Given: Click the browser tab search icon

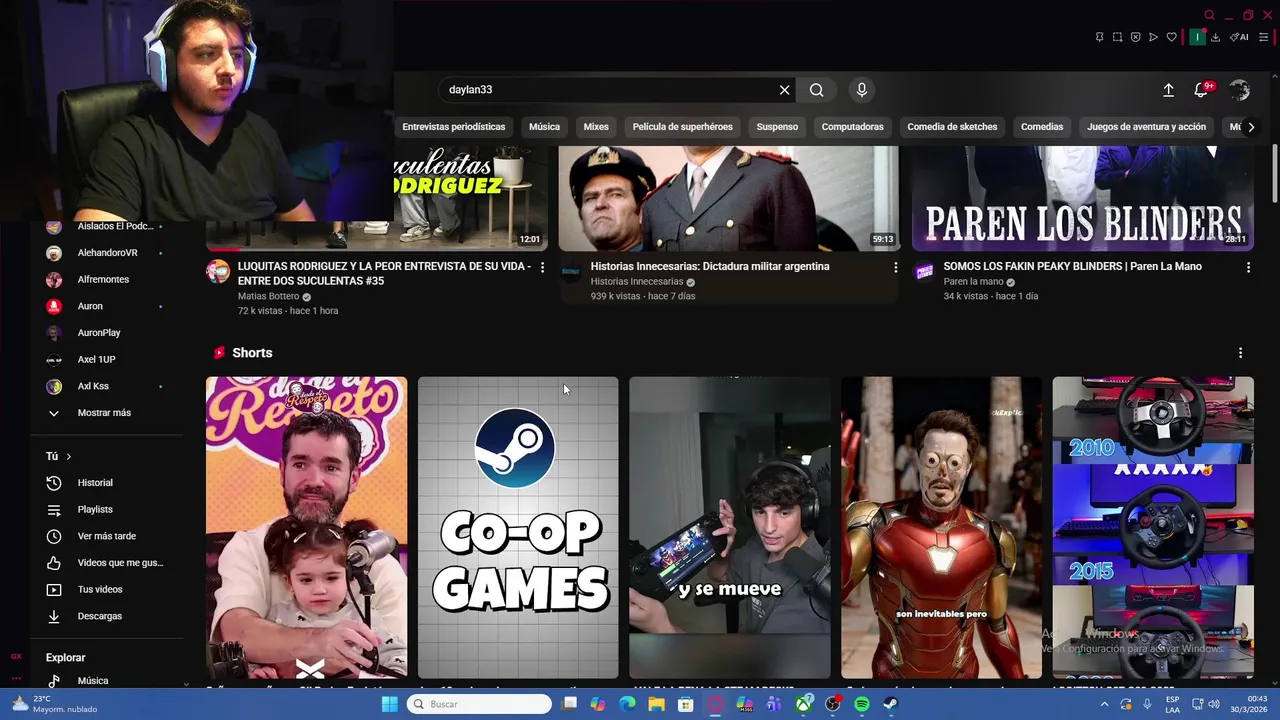Looking at the screenshot, I should (x=1209, y=15).
